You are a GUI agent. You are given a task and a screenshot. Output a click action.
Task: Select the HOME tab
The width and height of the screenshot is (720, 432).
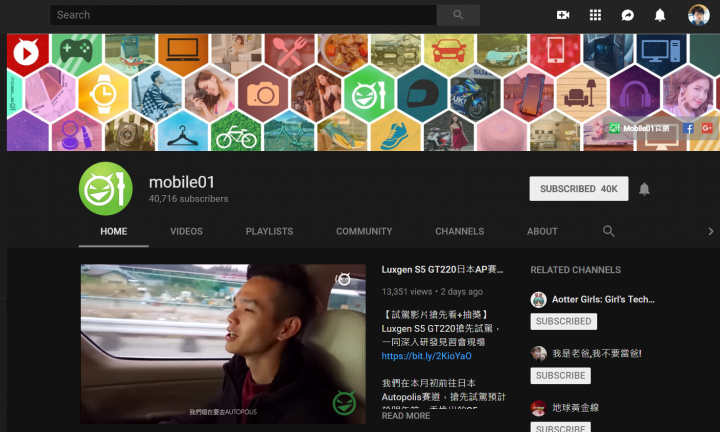113,231
